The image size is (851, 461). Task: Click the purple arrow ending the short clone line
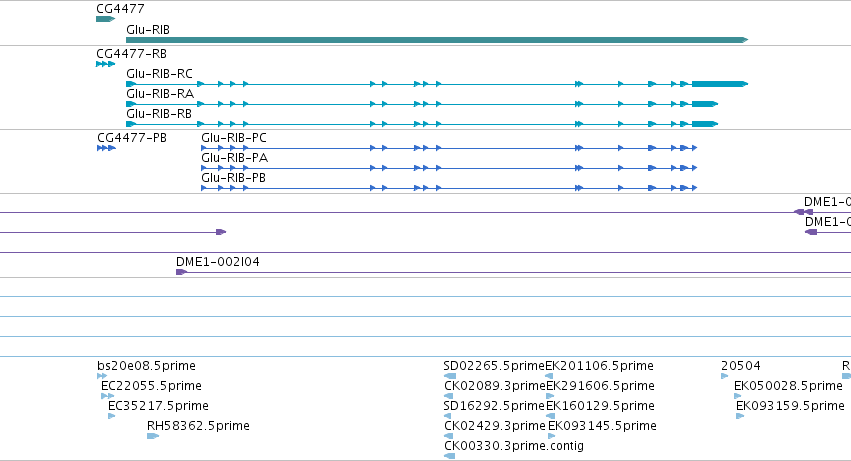(x=221, y=232)
